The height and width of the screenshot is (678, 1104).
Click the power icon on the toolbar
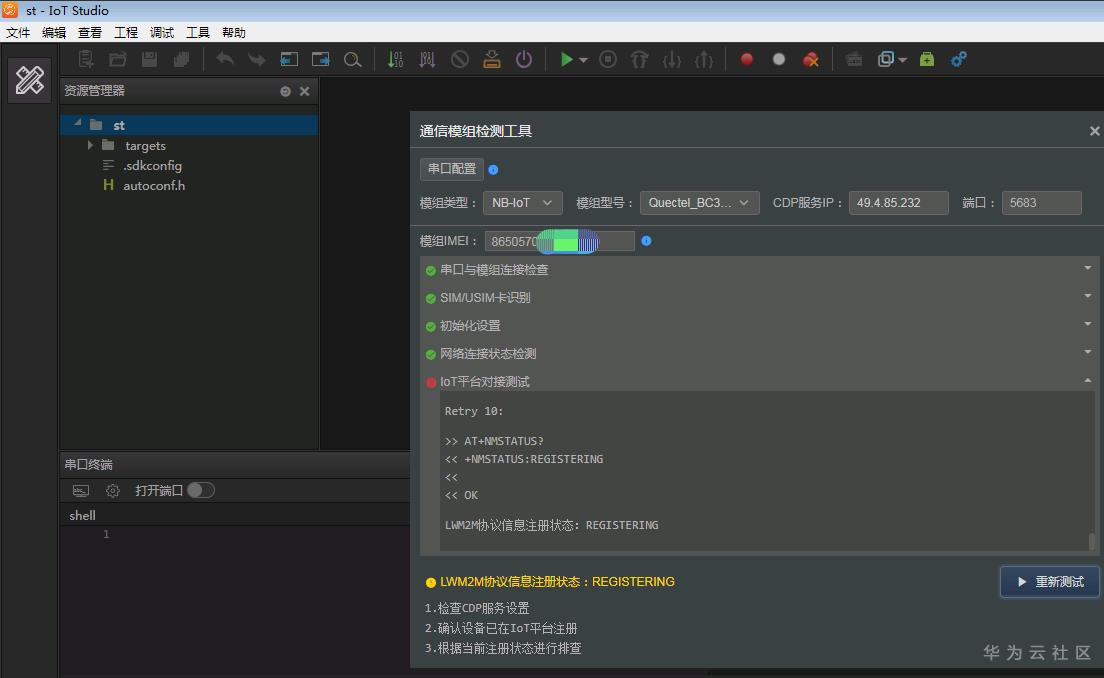tap(524, 59)
